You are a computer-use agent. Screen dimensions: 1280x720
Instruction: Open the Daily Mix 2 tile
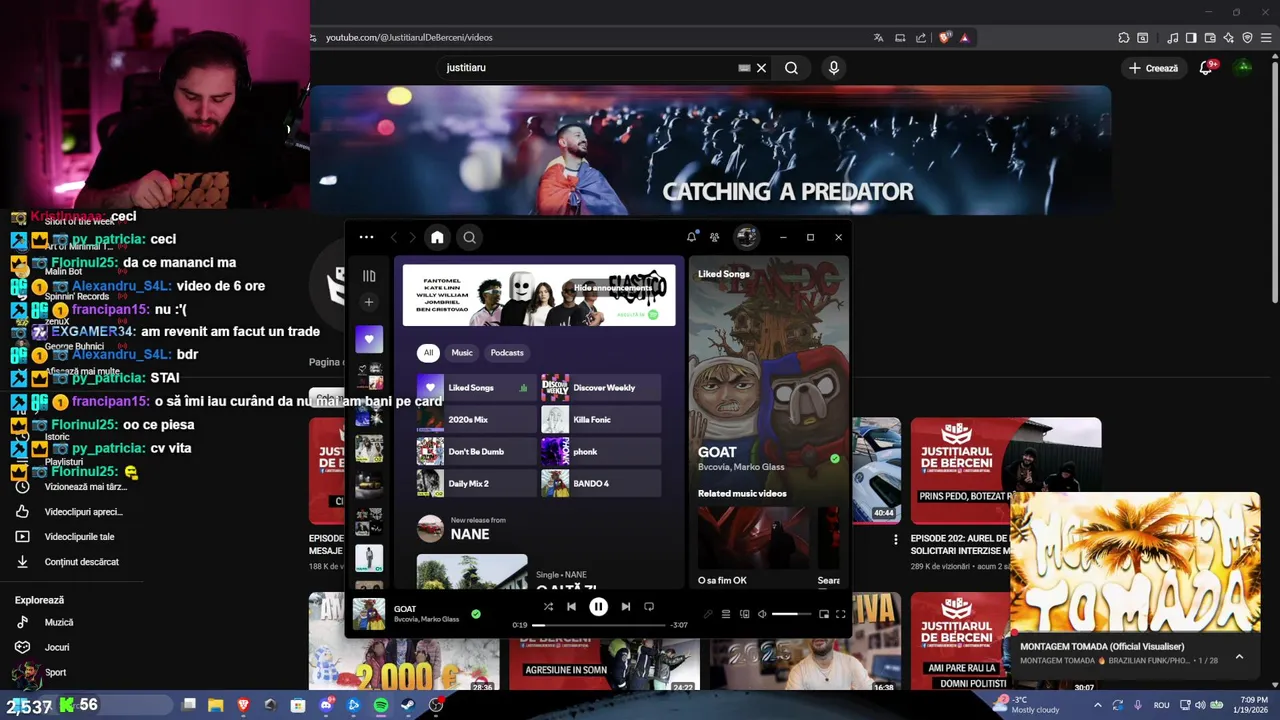click(x=476, y=483)
